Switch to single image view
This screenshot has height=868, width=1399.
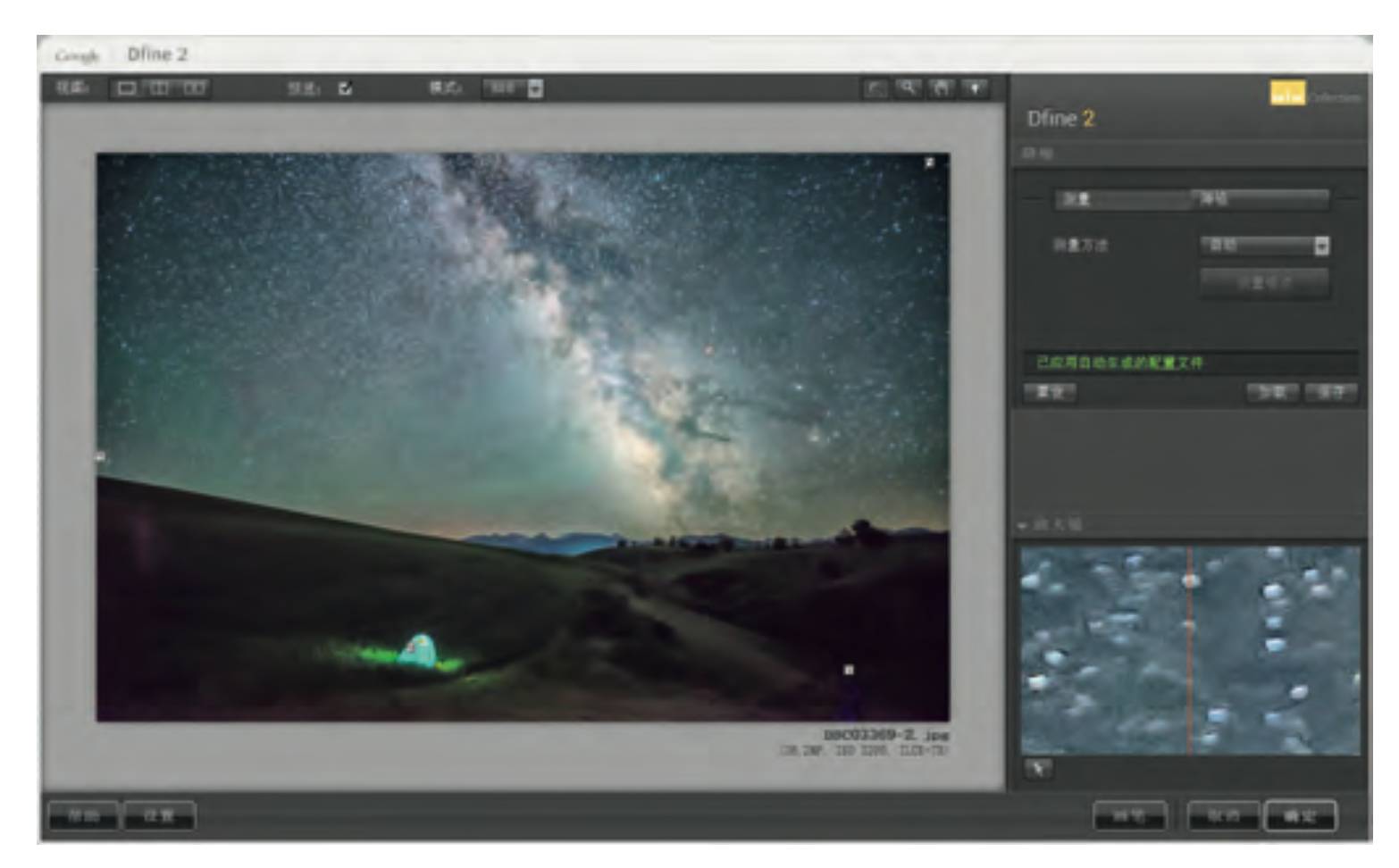(x=128, y=88)
